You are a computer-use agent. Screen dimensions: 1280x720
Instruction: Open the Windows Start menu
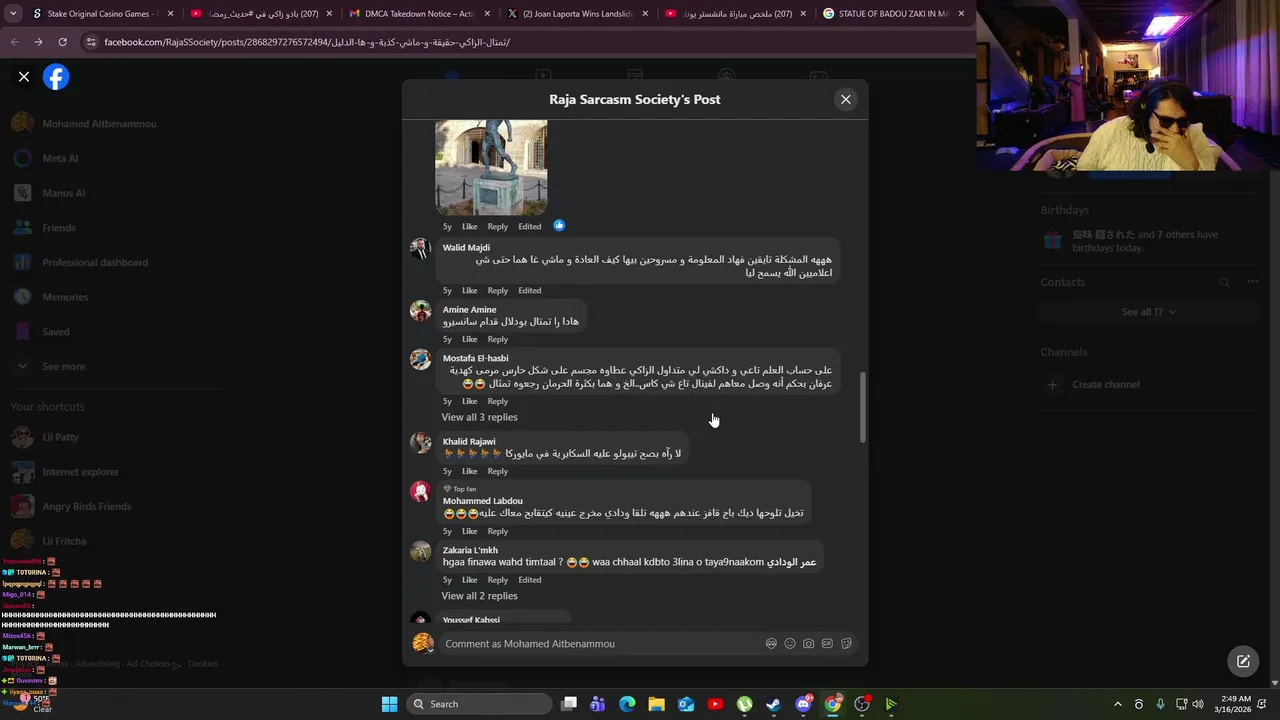[x=389, y=704]
